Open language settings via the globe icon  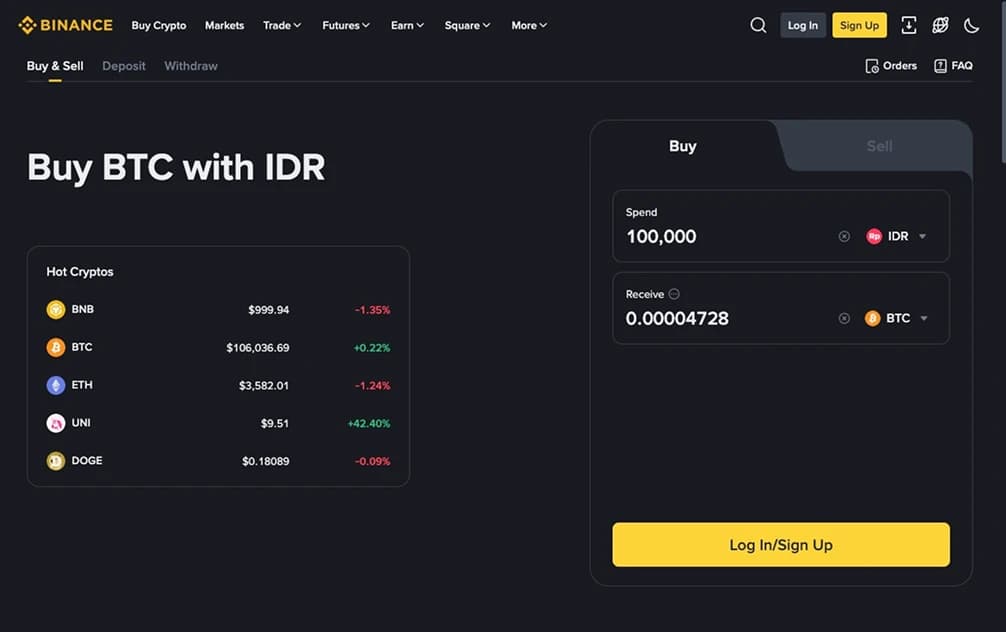940,24
